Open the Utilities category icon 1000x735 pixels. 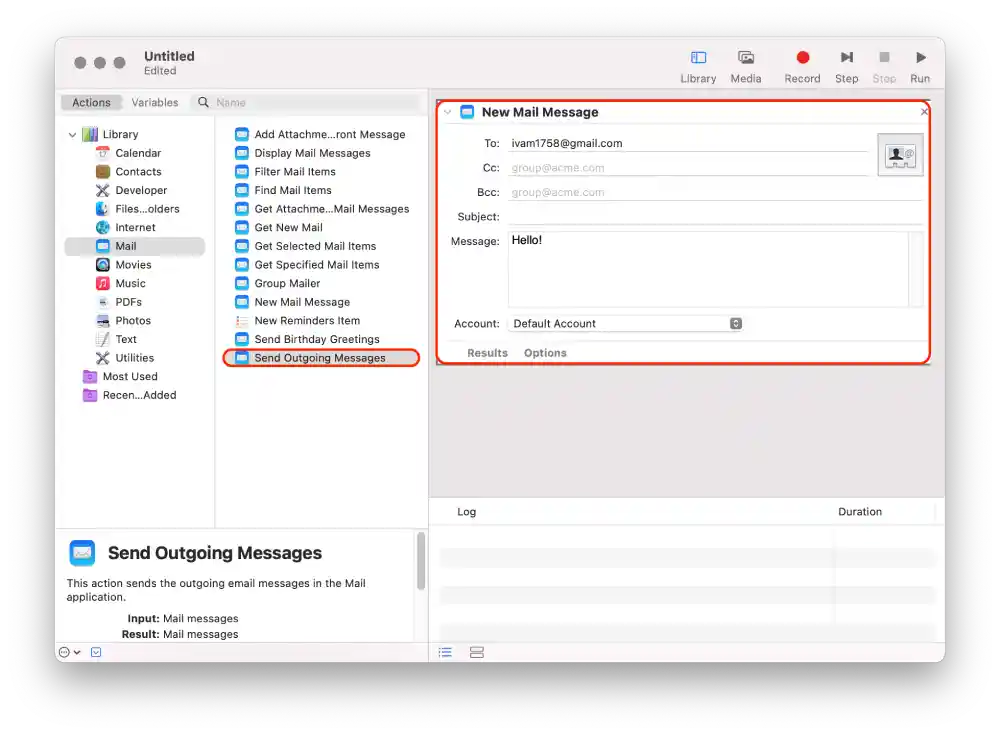coord(103,358)
